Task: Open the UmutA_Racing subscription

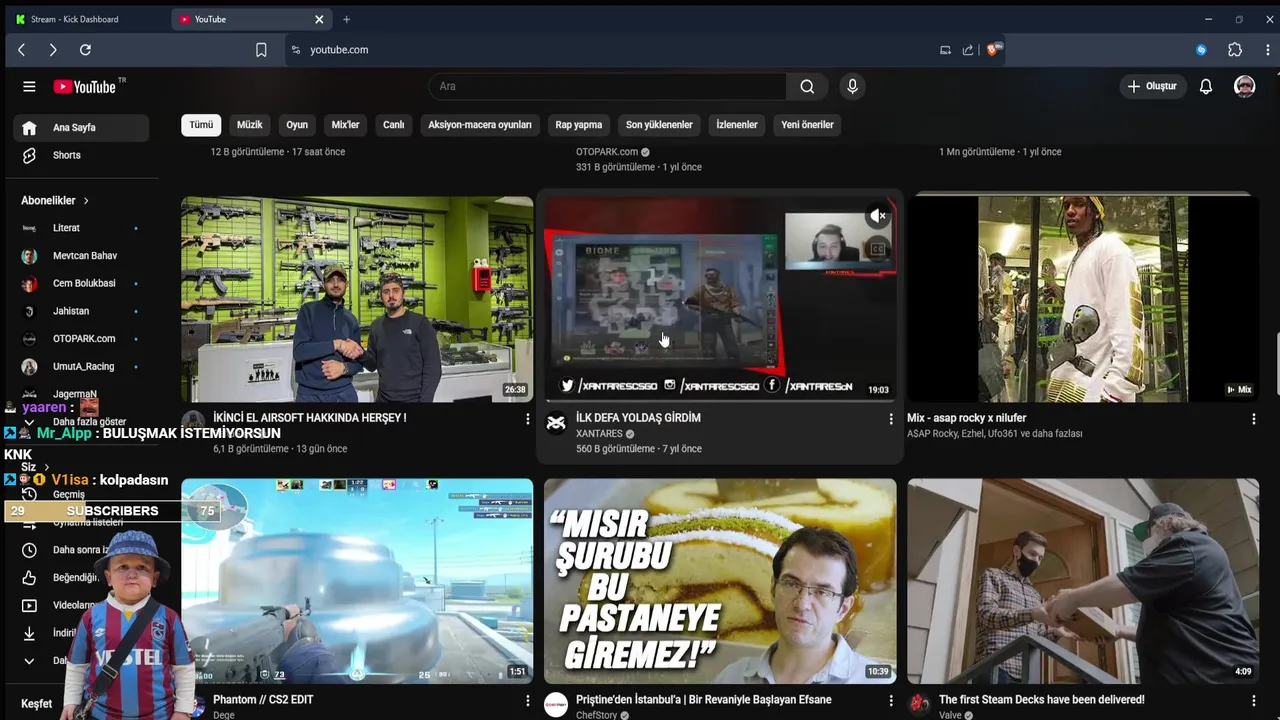Action: (81, 367)
